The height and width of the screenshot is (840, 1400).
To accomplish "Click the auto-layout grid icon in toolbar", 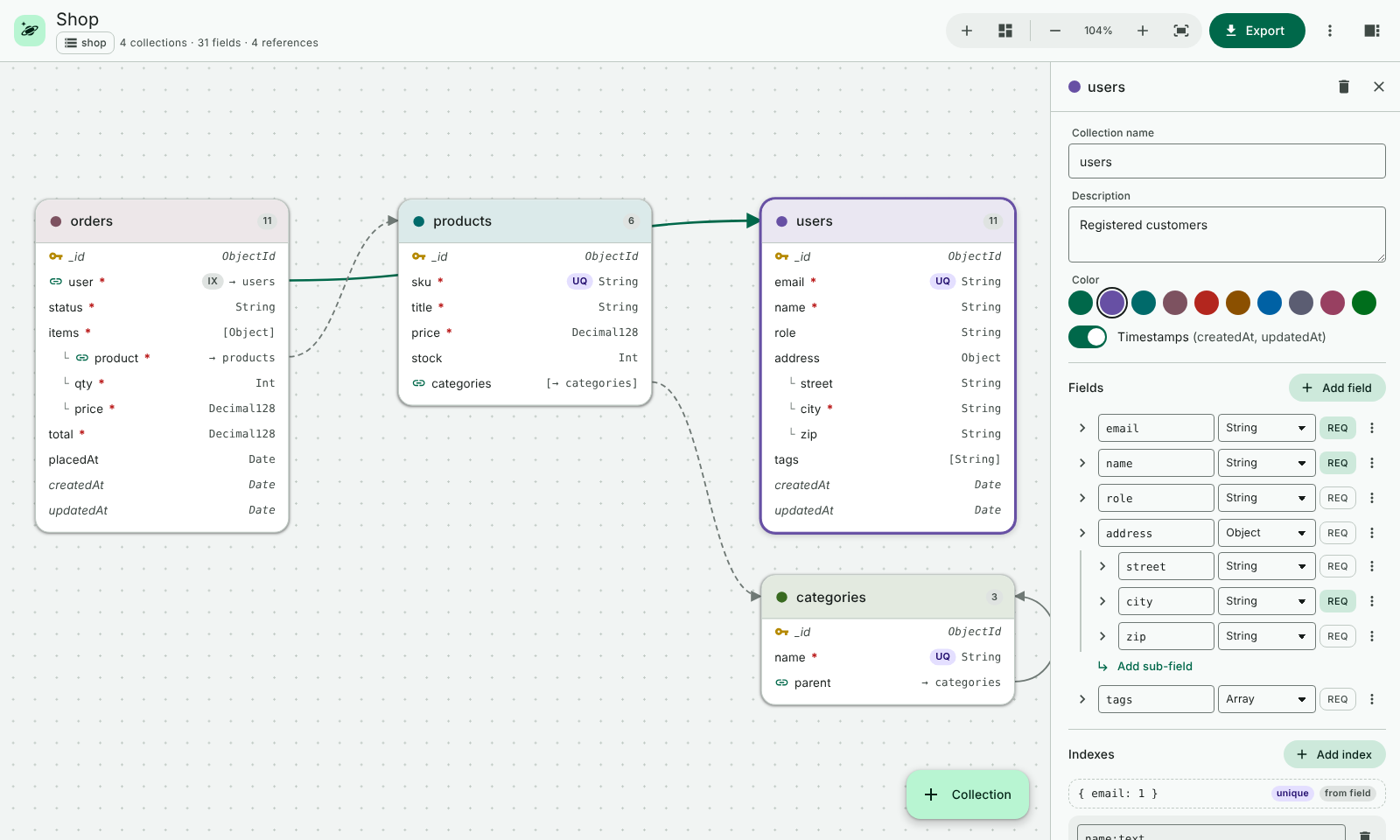I will (1005, 31).
